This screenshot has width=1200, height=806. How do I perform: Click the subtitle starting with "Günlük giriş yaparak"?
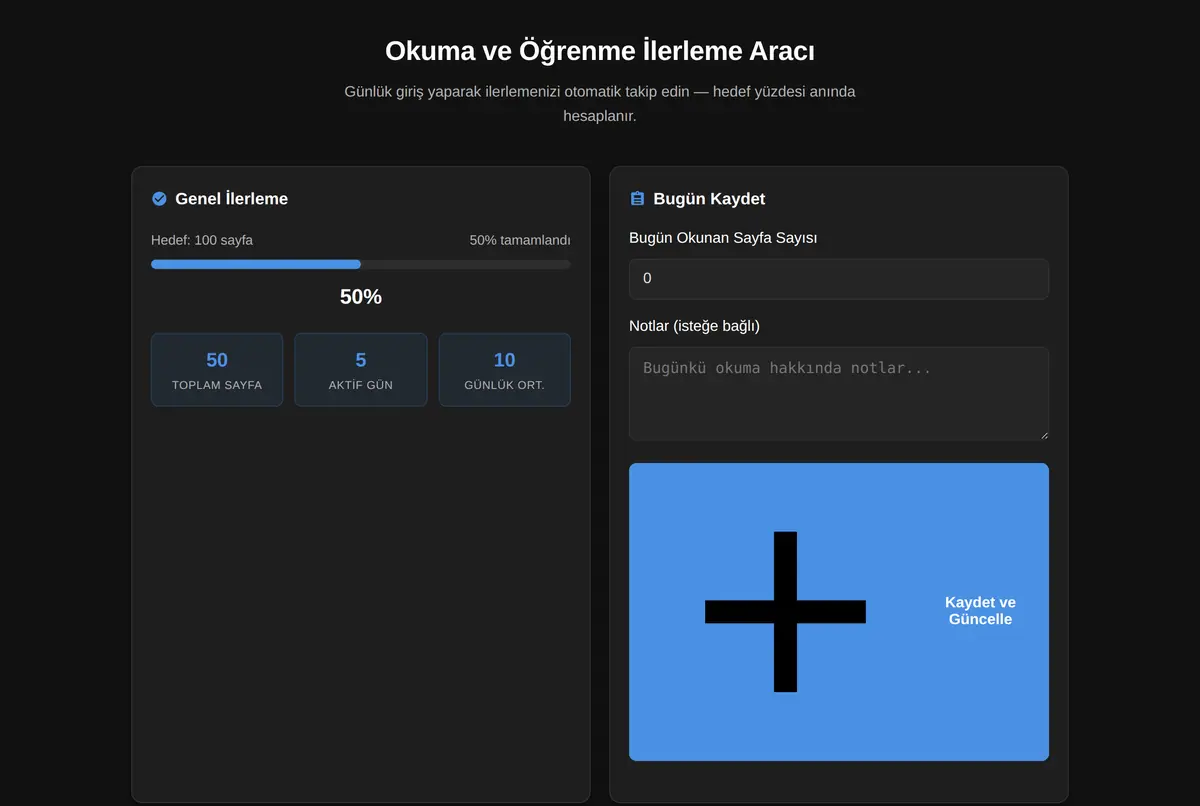[600, 104]
